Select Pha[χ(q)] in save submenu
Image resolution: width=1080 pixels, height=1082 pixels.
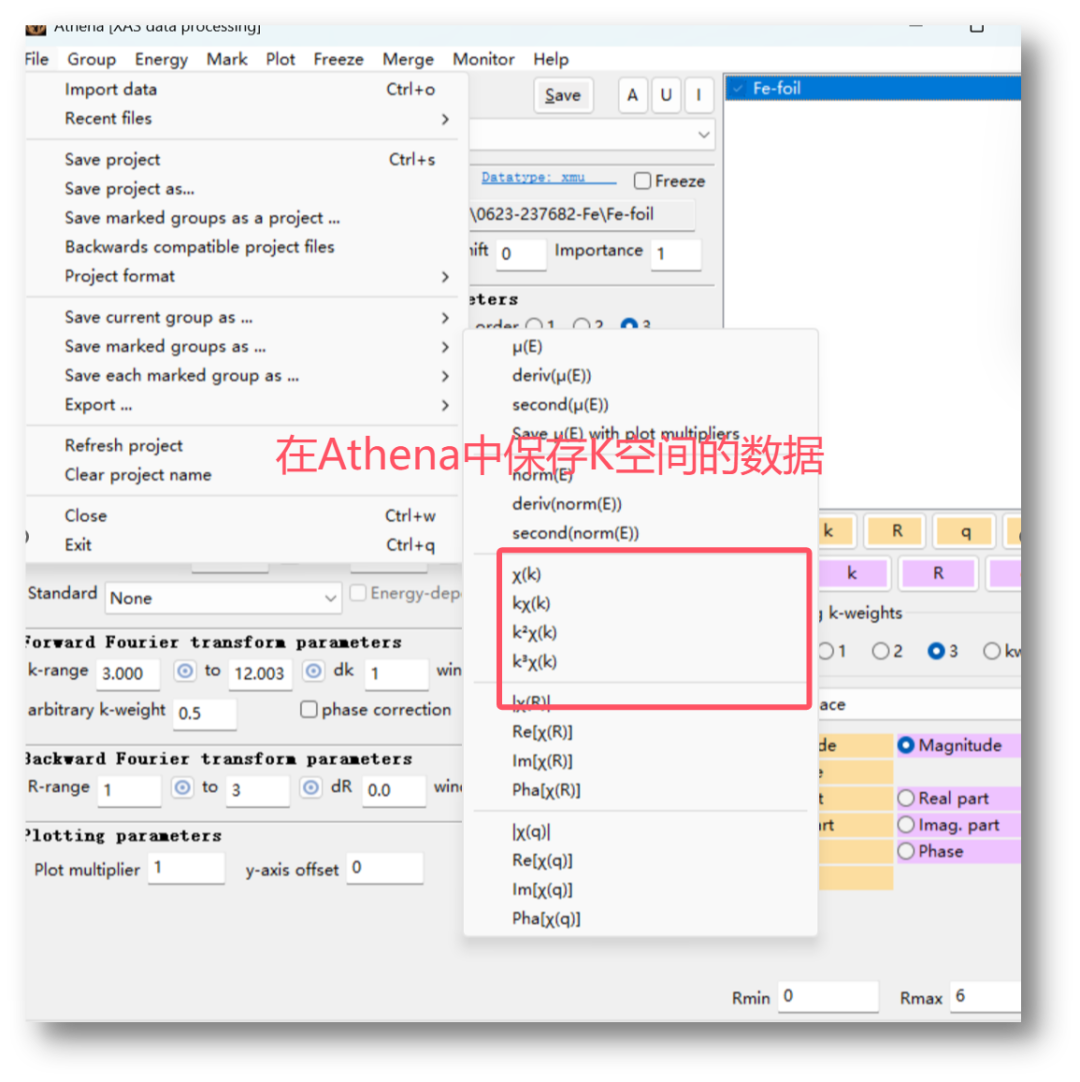coord(547,918)
